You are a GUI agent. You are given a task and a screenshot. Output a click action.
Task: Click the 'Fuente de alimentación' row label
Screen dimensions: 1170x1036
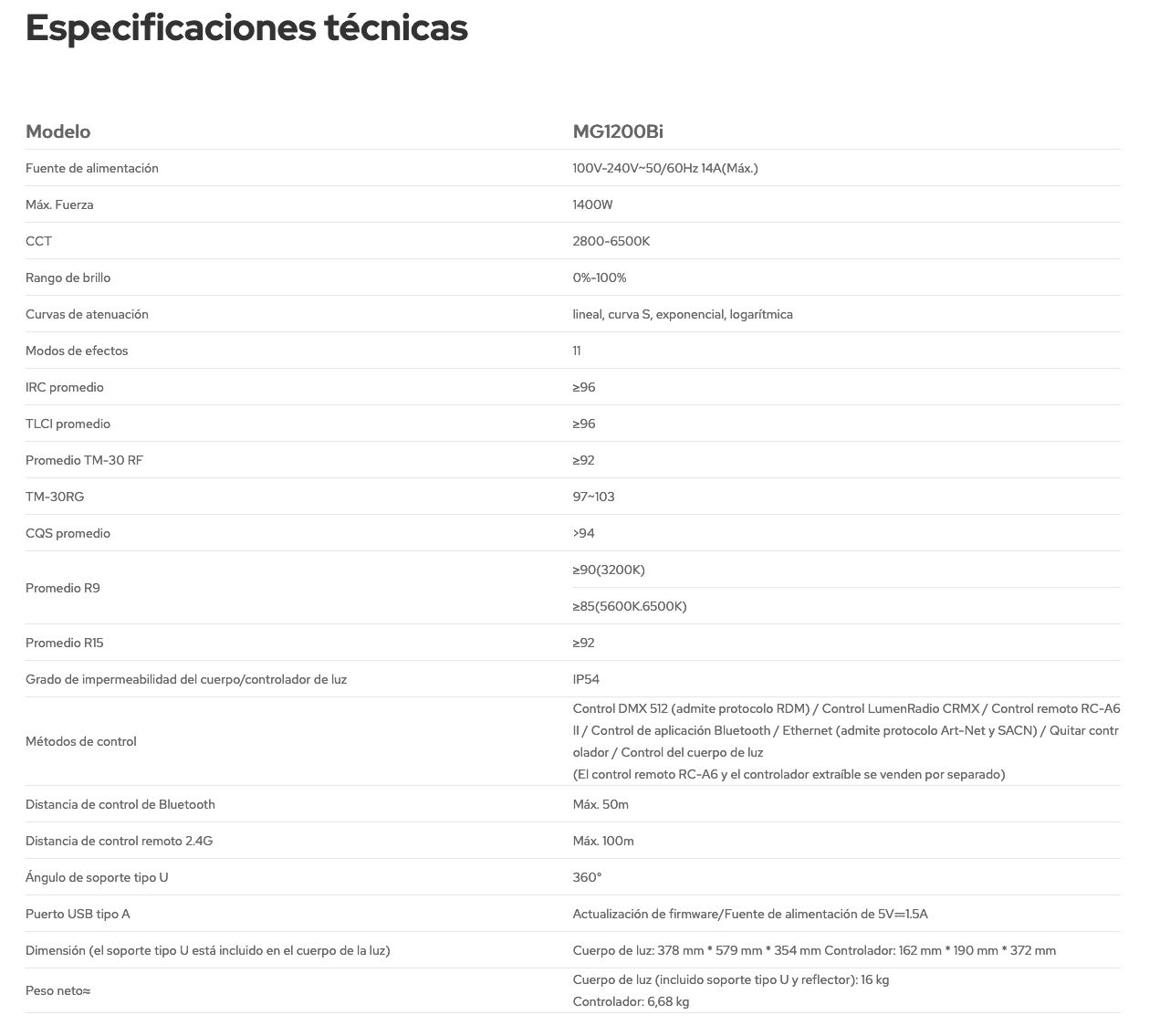tap(92, 168)
